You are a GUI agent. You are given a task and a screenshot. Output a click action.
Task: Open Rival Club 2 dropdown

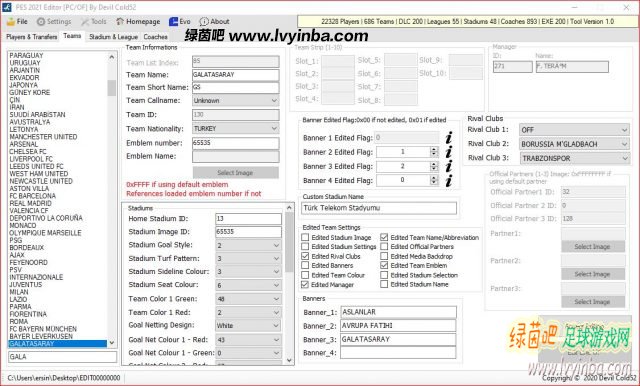pyautogui.click(x=574, y=144)
